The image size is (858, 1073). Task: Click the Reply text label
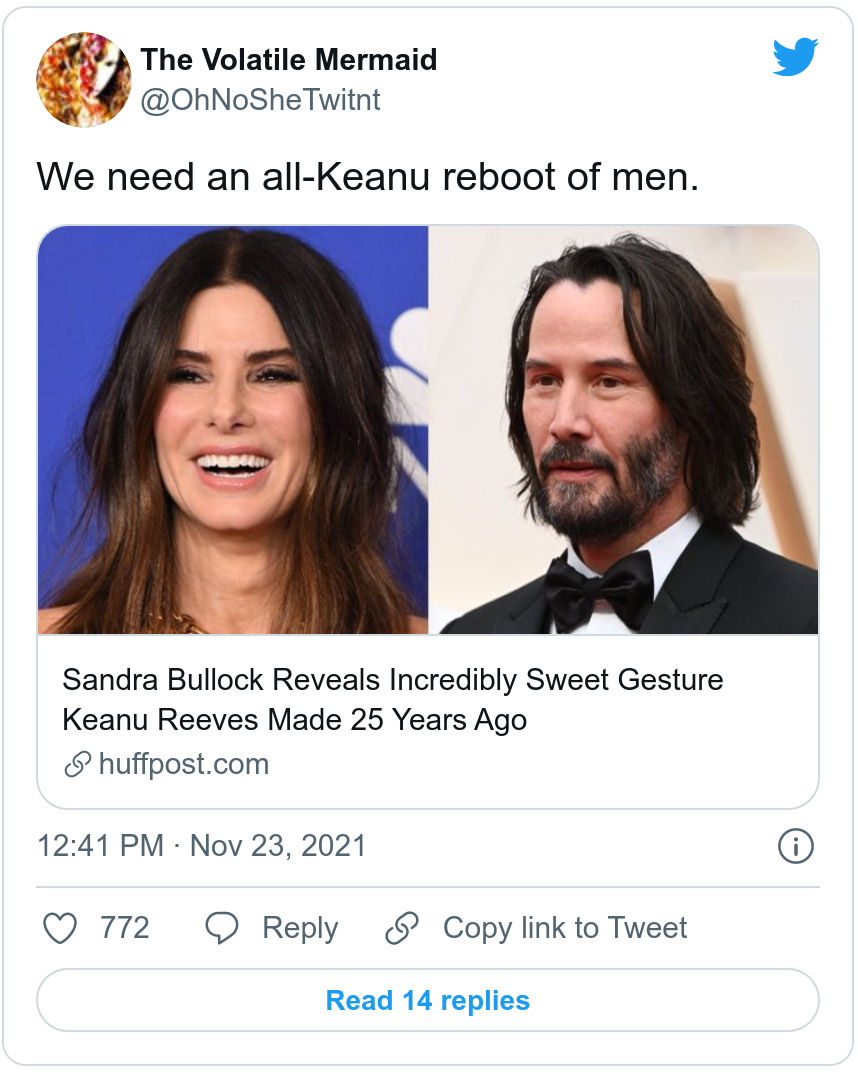pos(300,928)
